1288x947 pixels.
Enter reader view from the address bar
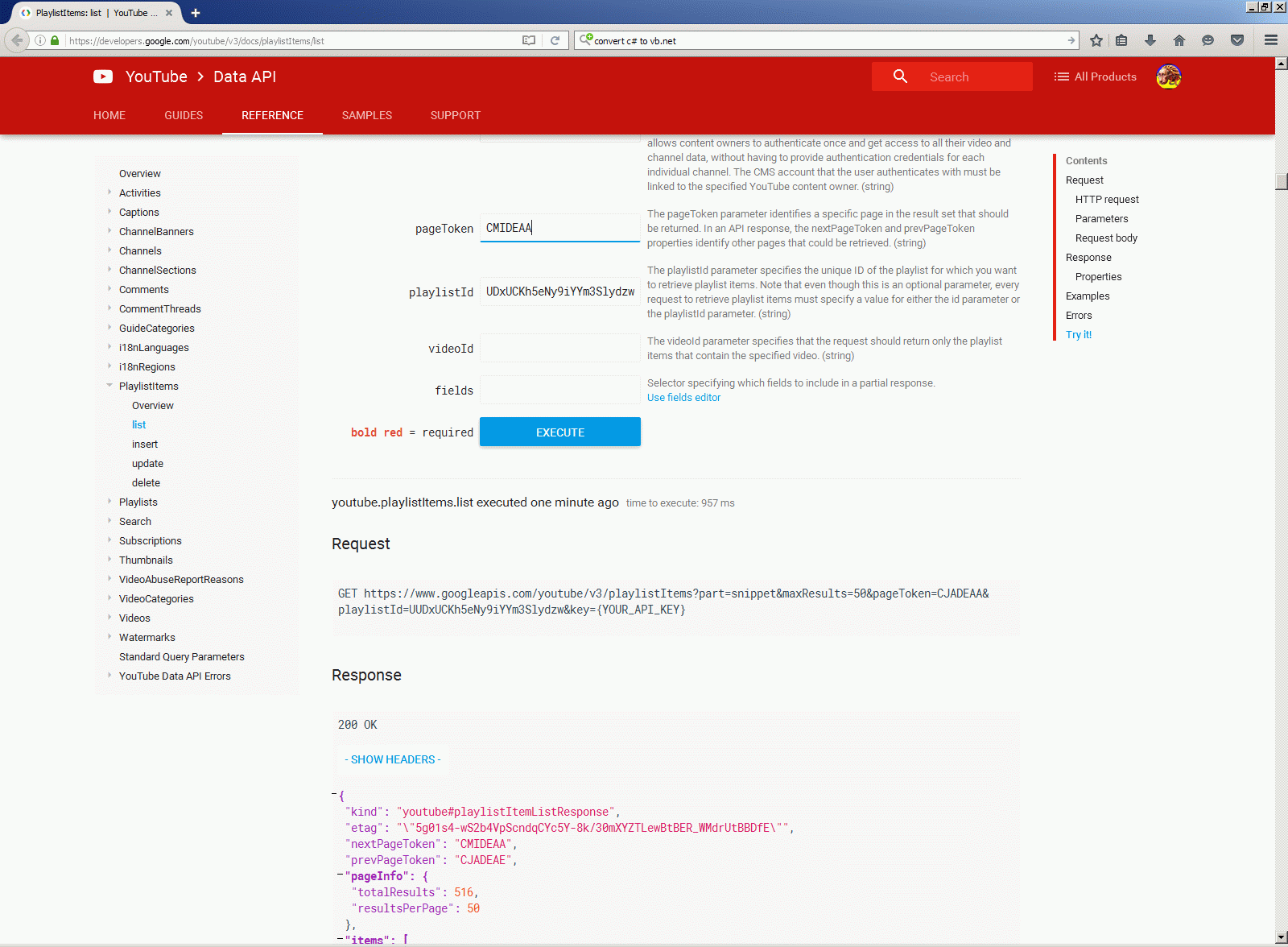click(529, 40)
